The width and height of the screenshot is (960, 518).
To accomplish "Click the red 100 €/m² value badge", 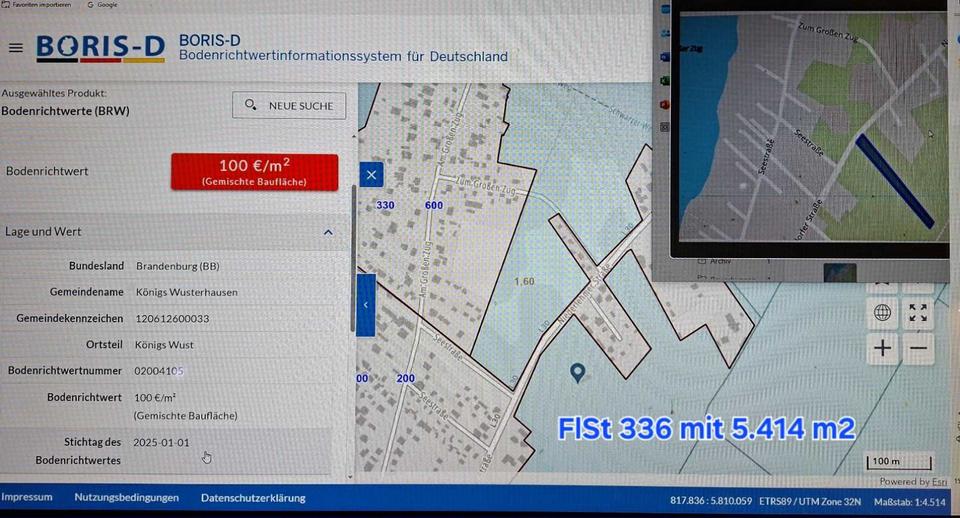I will click(254, 171).
